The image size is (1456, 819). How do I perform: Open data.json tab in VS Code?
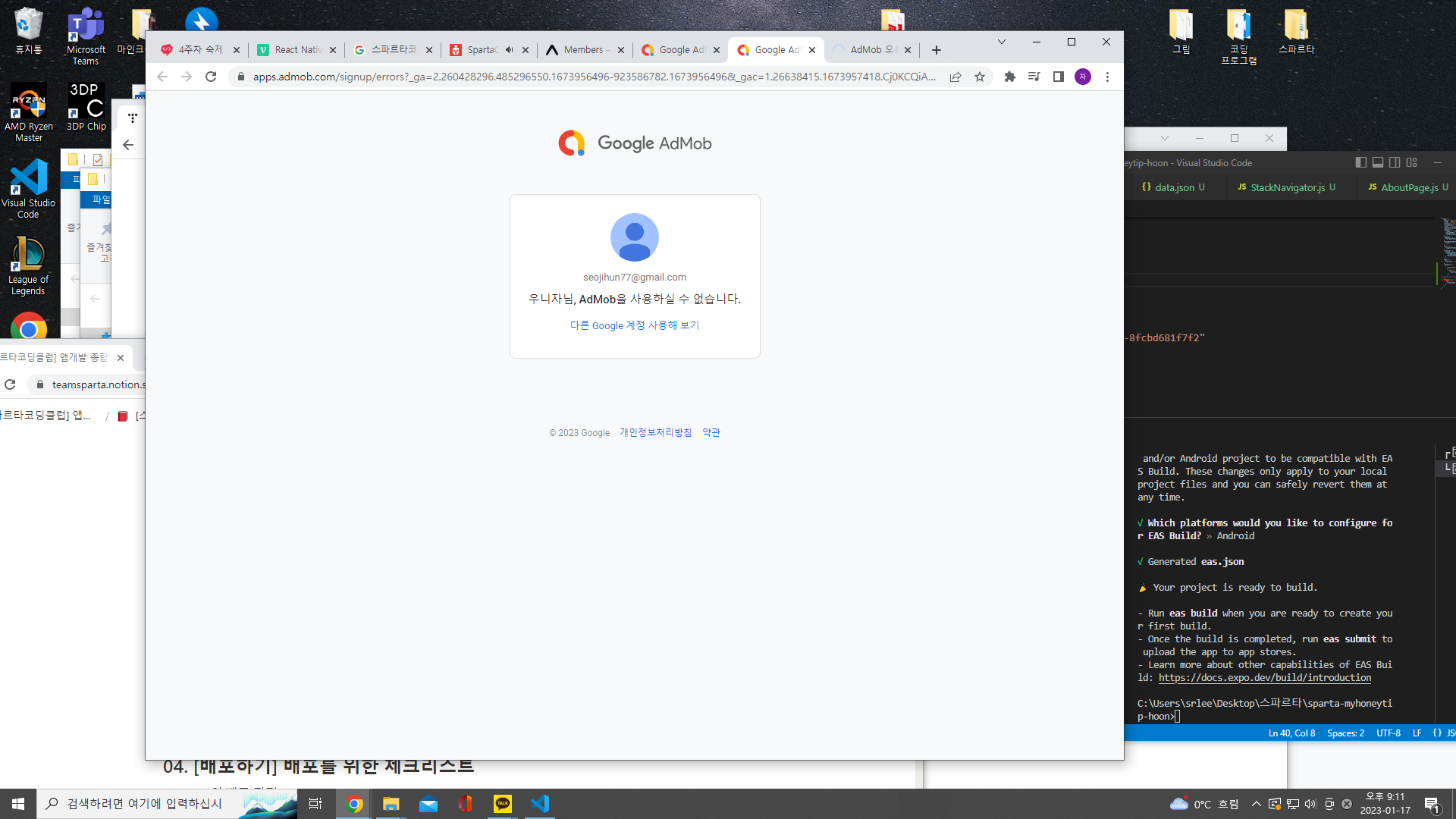(1174, 187)
